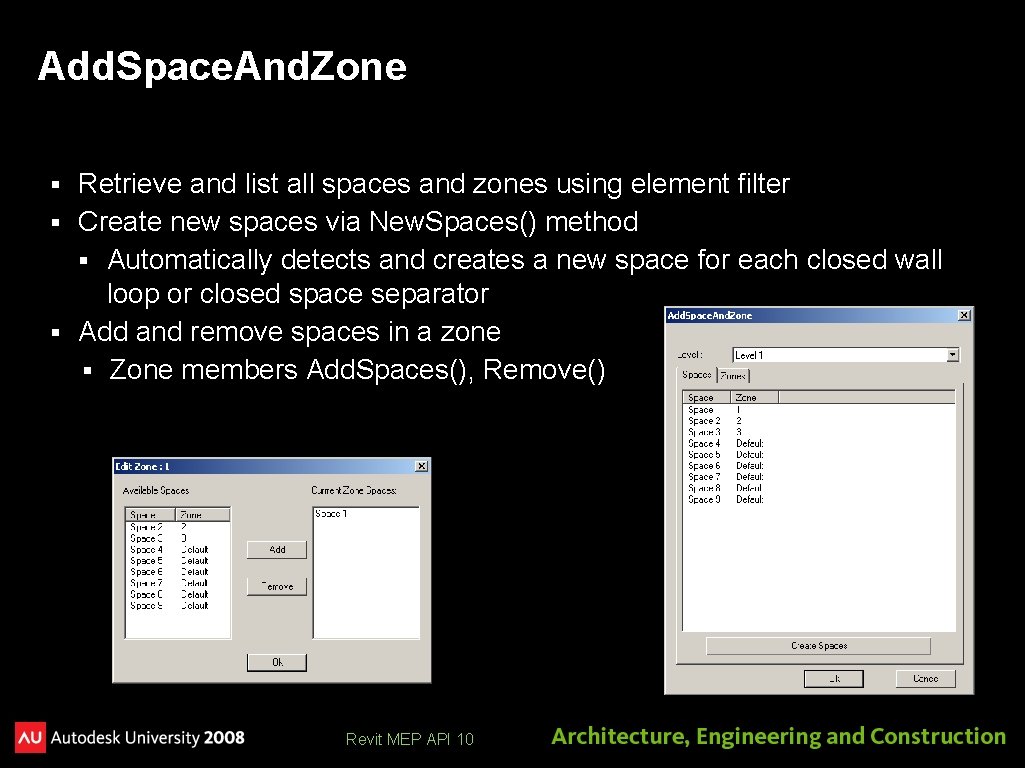Click Ok in the Edit Zone dialog

coord(277,662)
